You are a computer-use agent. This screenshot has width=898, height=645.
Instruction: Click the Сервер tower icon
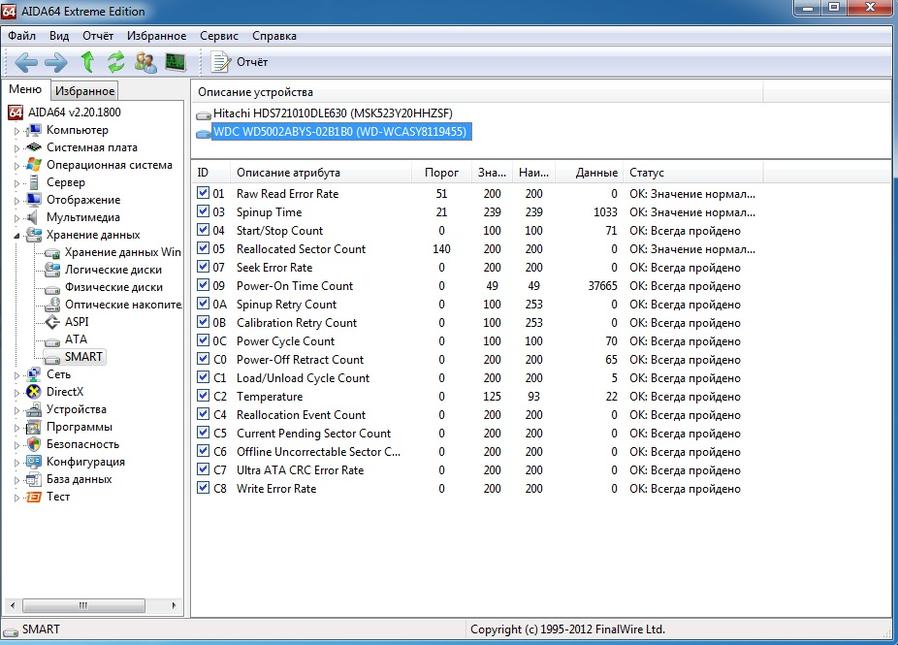point(34,182)
